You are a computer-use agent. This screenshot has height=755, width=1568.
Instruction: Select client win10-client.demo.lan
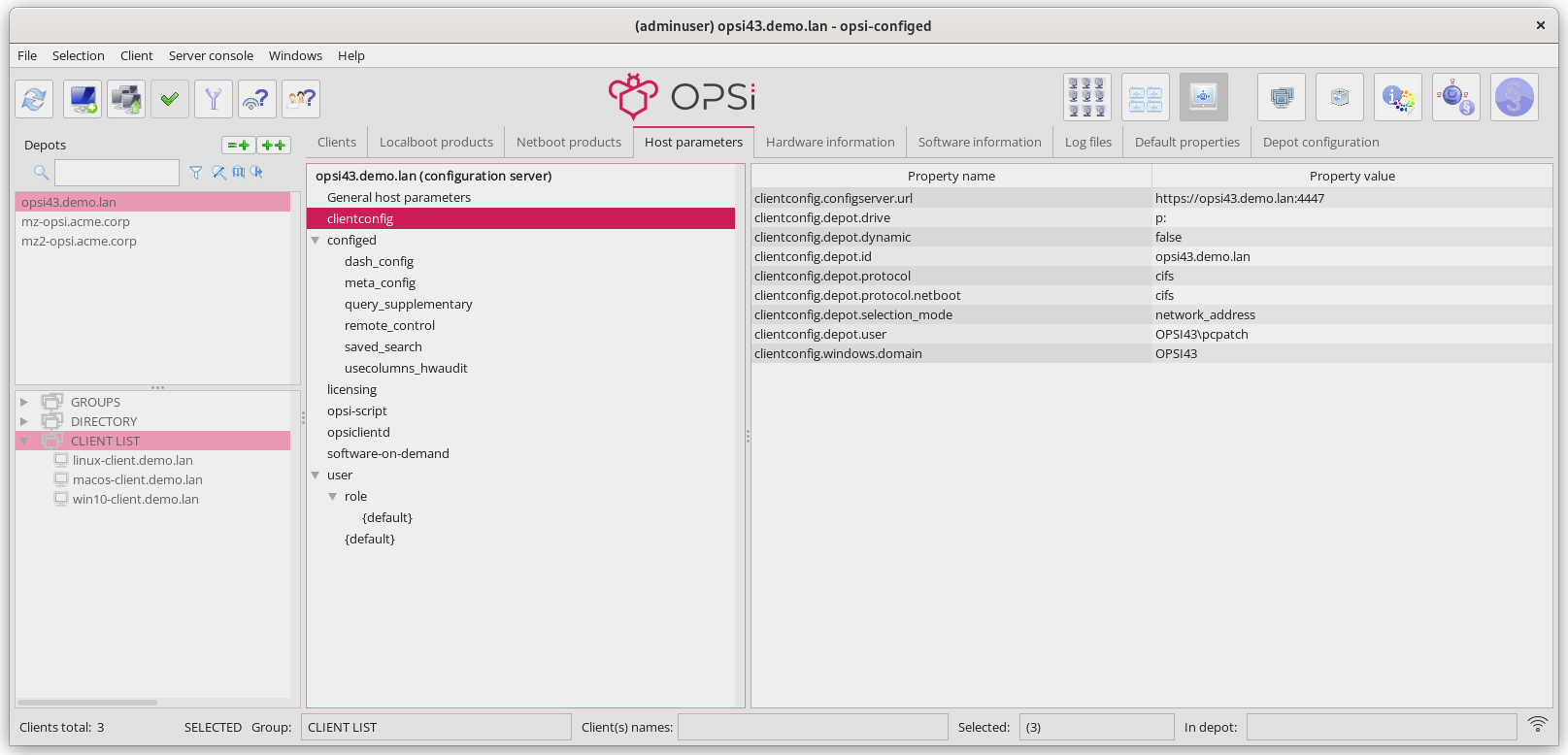coord(135,499)
